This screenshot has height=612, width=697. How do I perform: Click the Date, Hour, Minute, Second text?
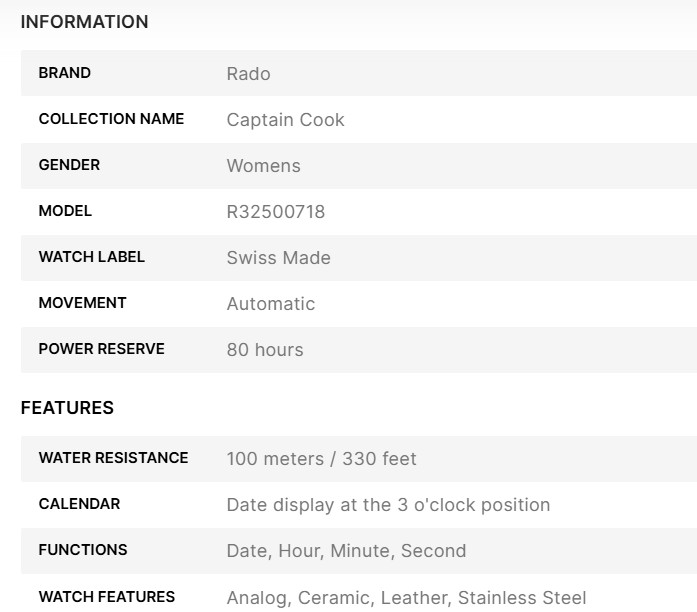[346, 551]
